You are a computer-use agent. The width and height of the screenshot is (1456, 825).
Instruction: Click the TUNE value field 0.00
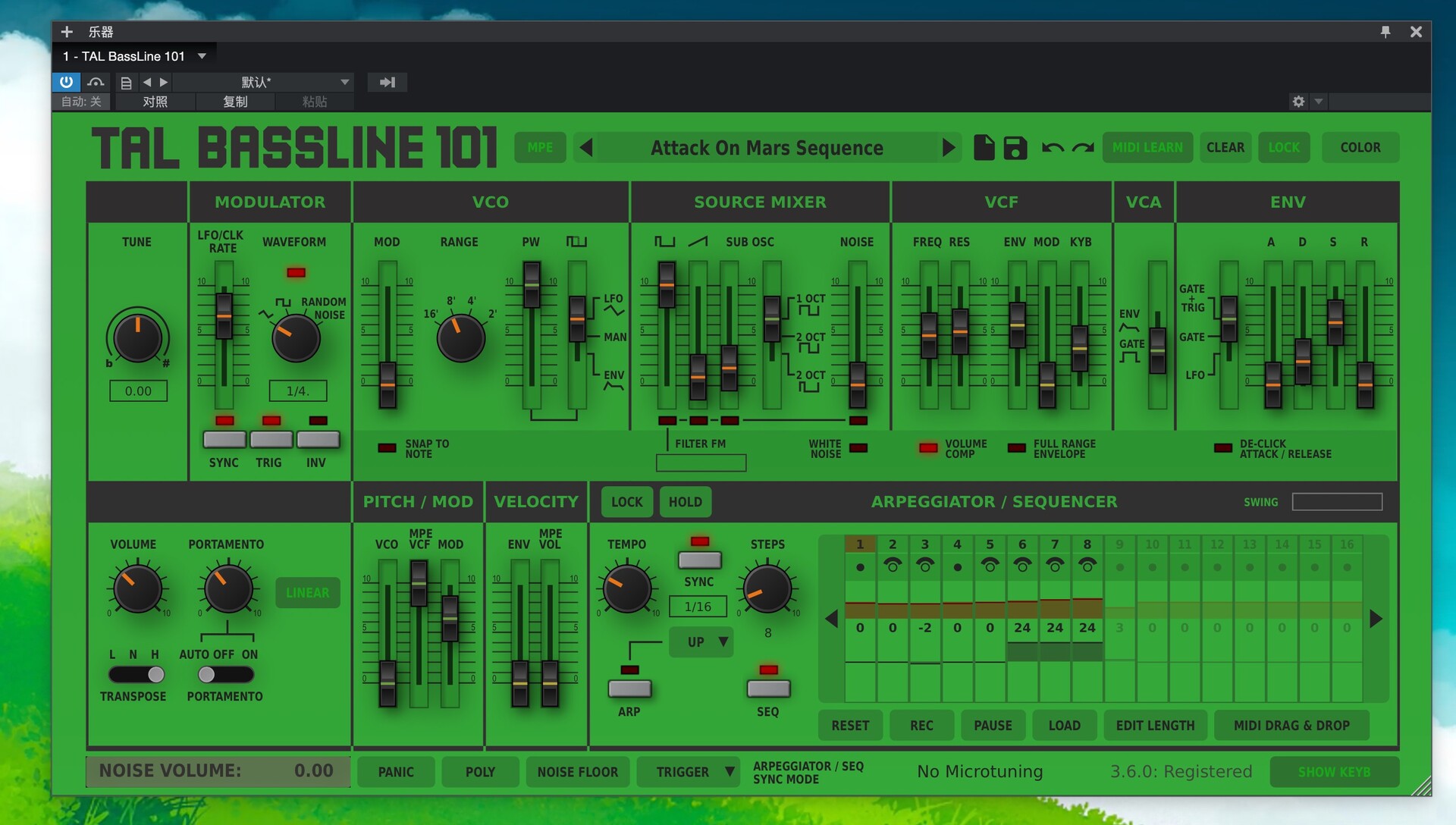tap(138, 391)
